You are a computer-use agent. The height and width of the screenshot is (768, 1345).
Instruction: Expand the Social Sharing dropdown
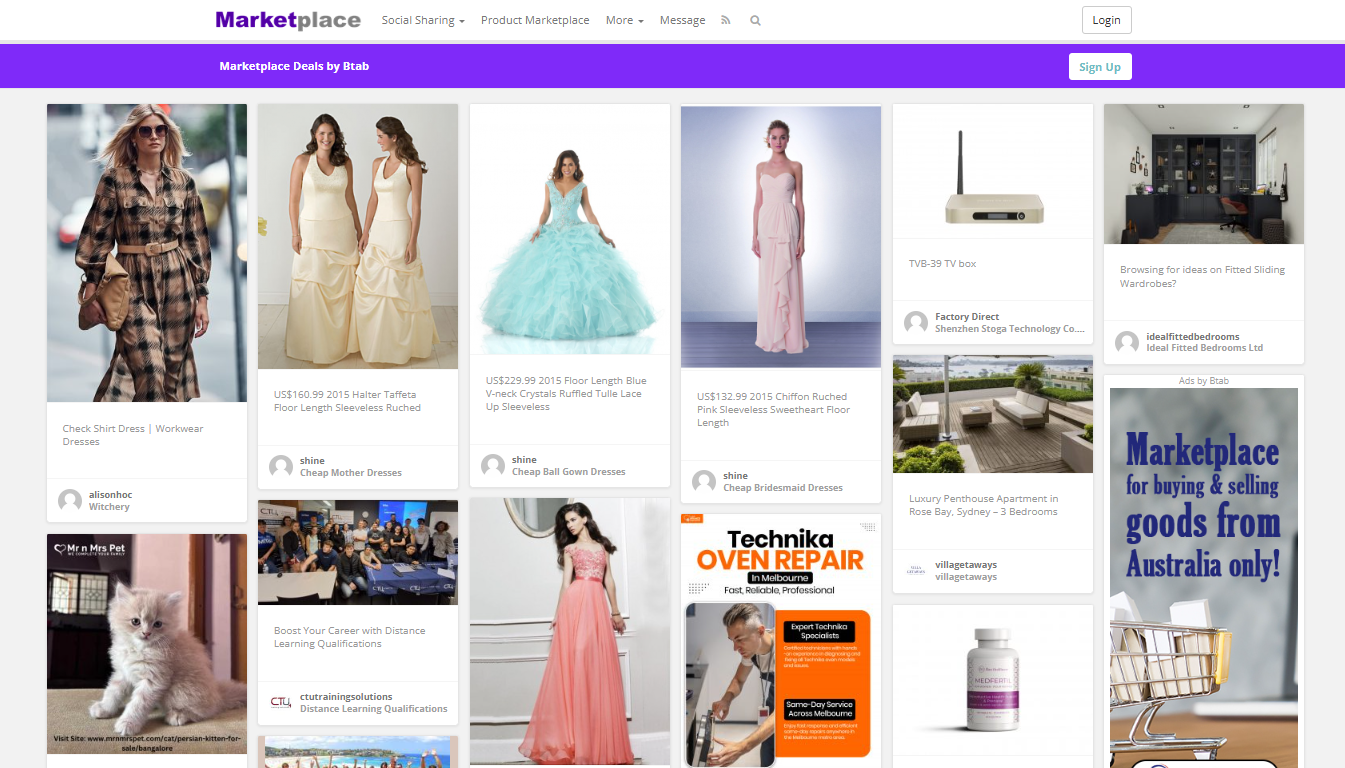[x=423, y=20]
